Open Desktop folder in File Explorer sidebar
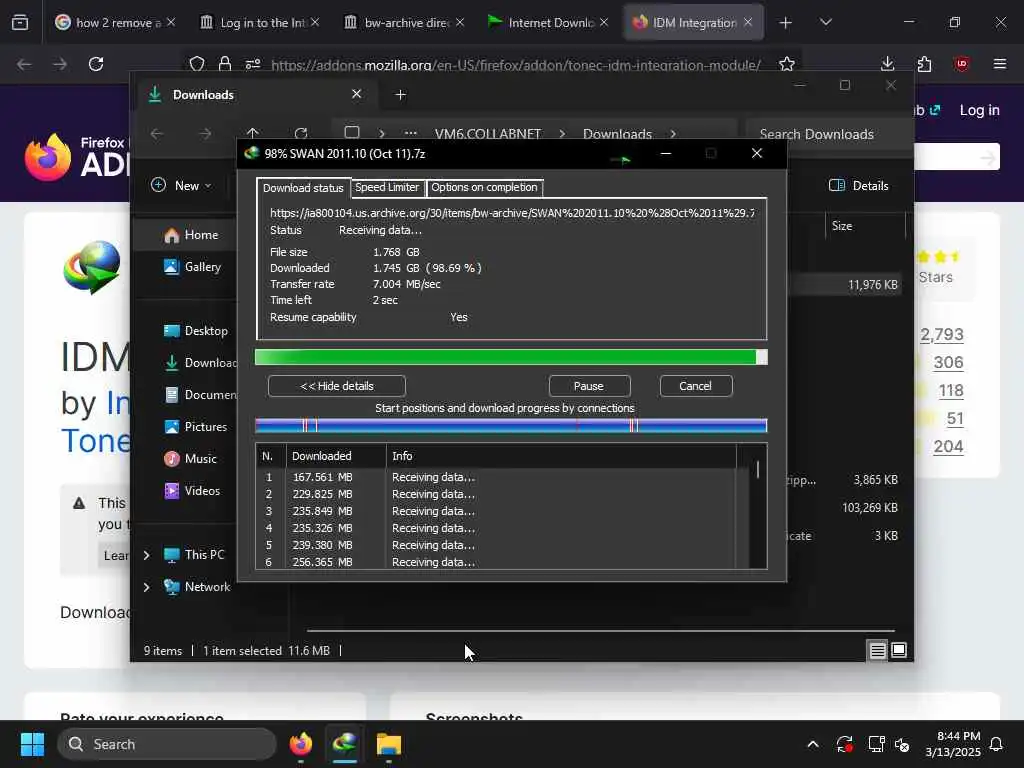Viewport: 1024px width, 768px height. [195, 331]
